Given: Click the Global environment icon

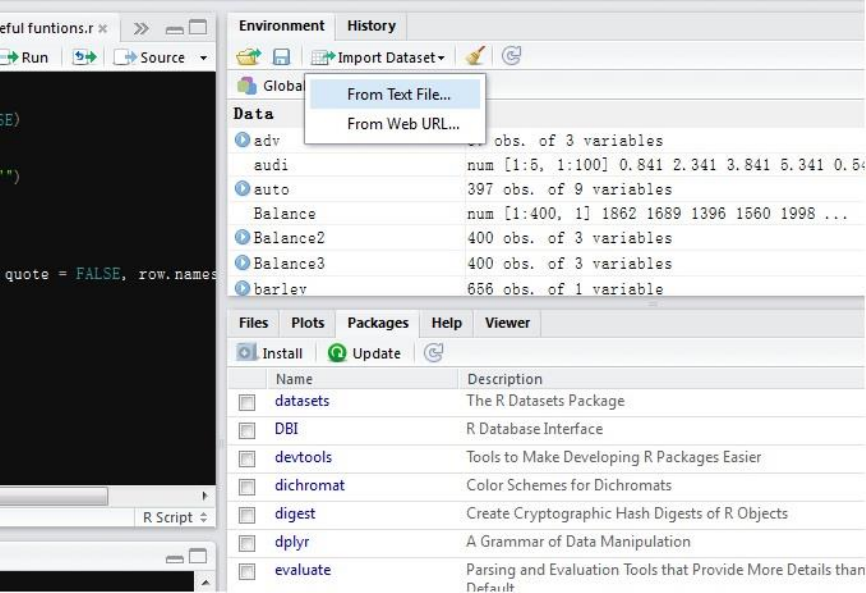Looking at the screenshot, I should (x=247, y=86).
